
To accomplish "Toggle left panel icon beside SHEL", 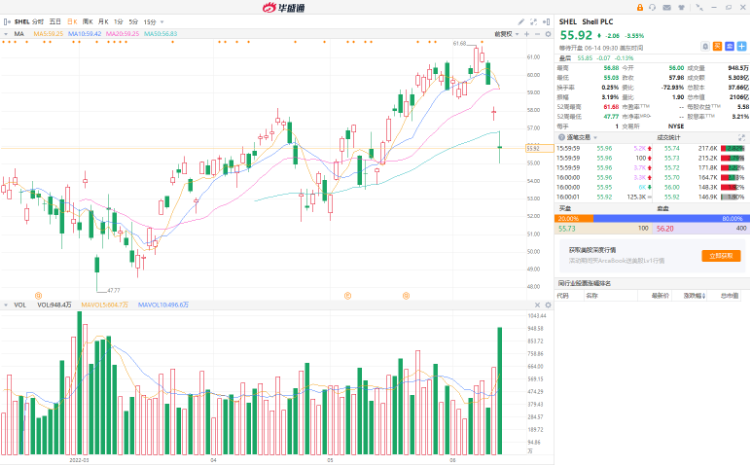I will 7,22.
